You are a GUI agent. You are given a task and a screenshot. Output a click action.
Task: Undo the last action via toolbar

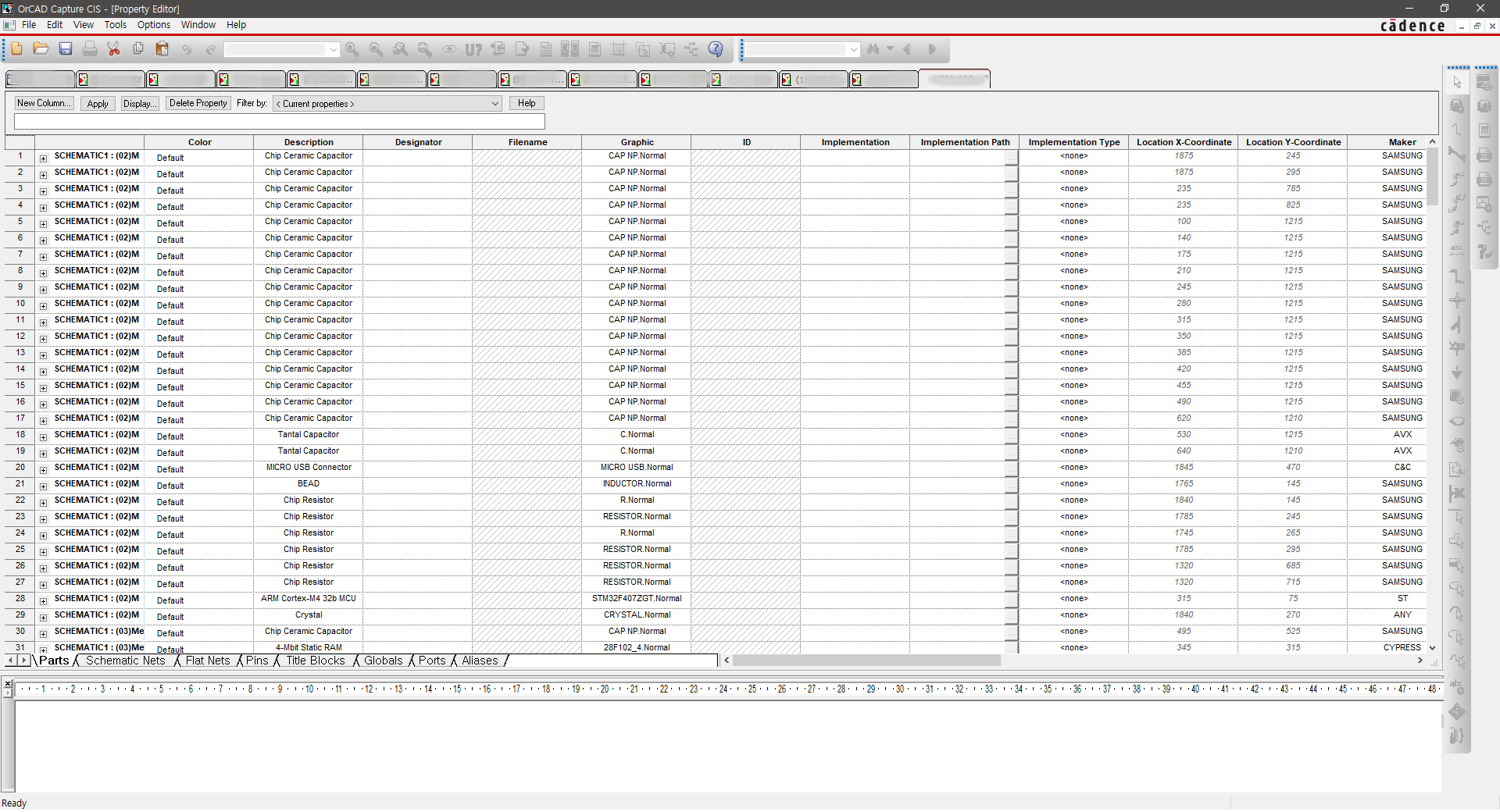tap(187, 49)
